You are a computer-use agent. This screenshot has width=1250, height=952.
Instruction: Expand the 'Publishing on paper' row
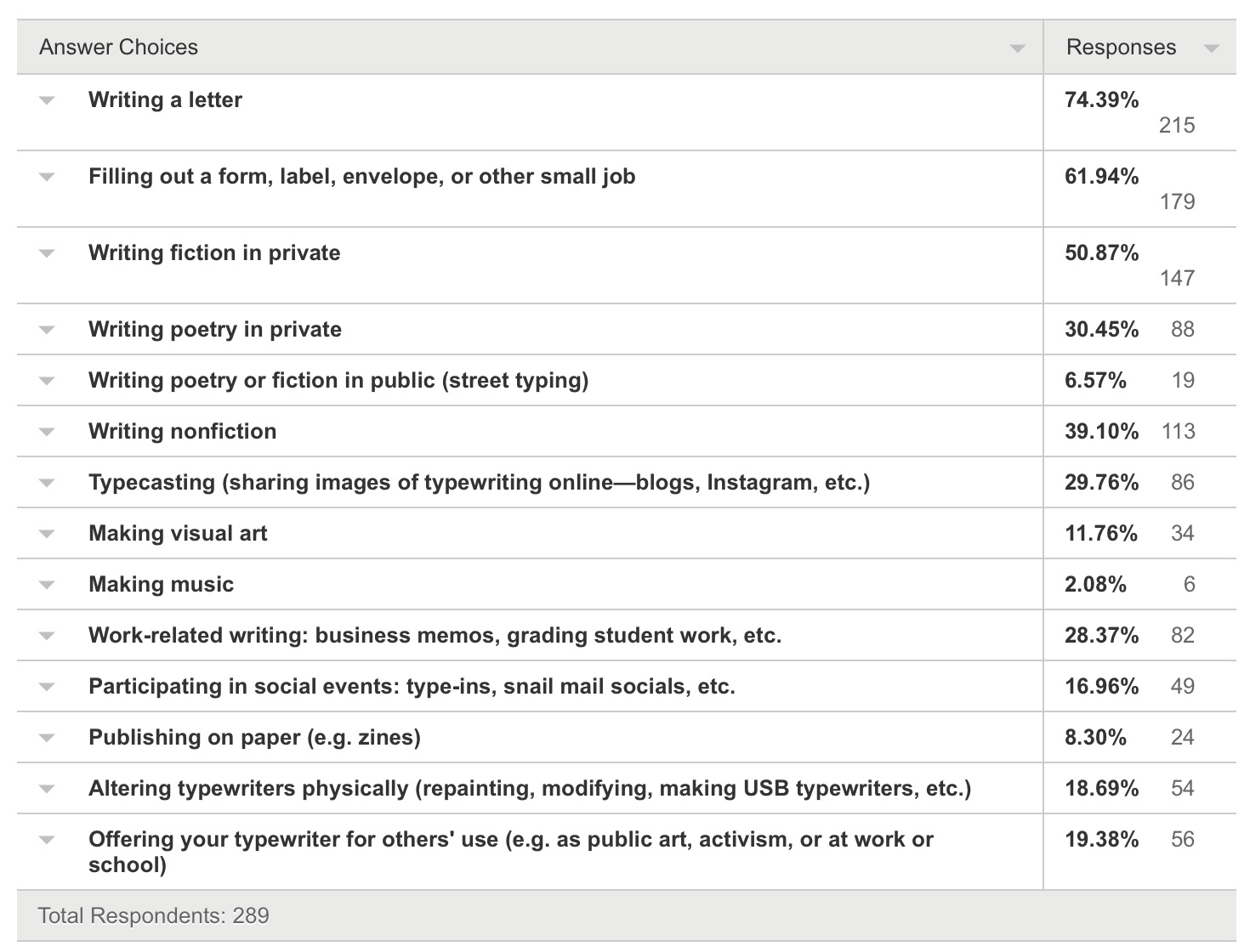[x=45, y=737]
